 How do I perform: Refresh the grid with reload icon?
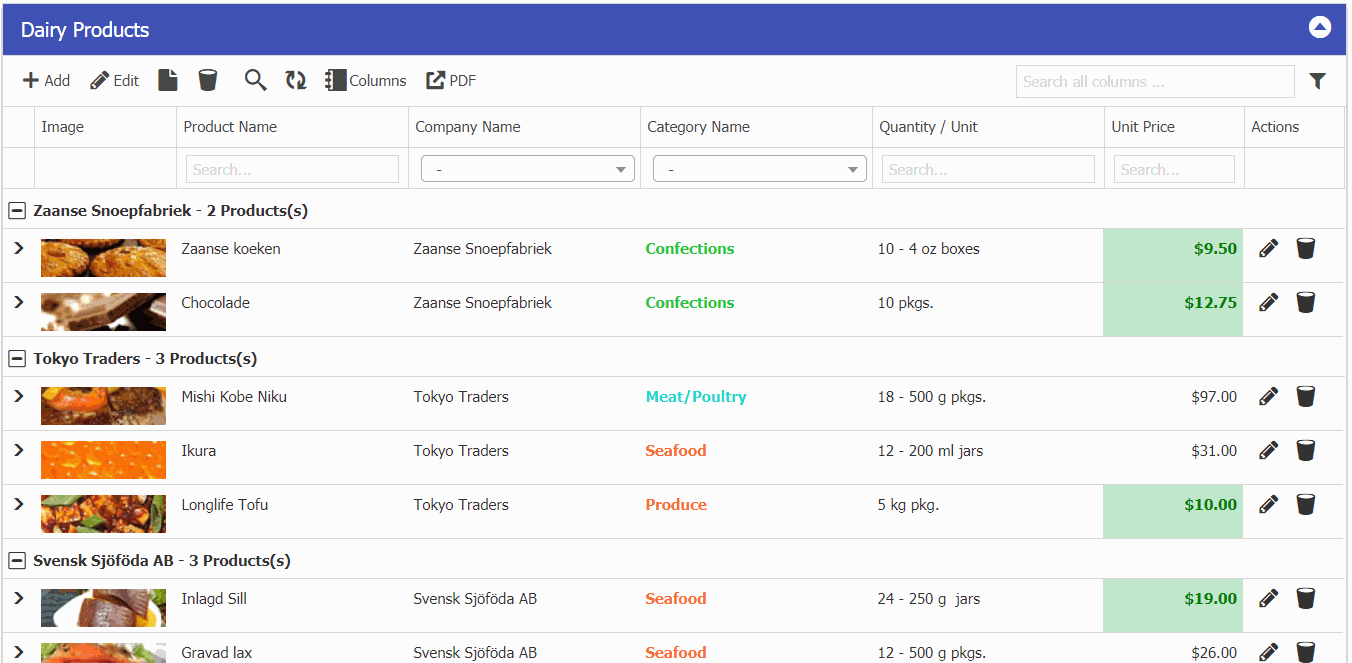[x=296, y=81]
